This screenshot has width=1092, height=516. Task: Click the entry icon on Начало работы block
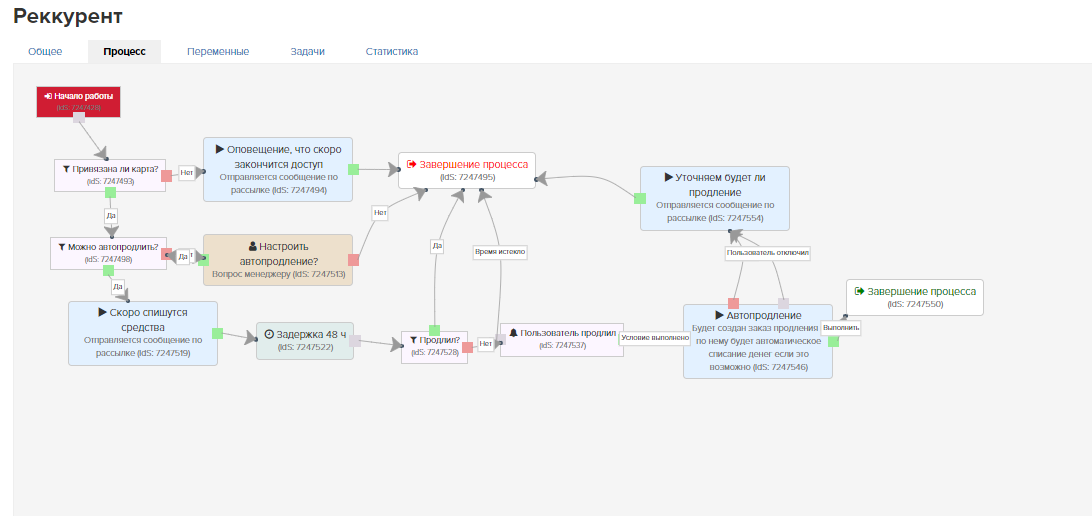point(48,96)
